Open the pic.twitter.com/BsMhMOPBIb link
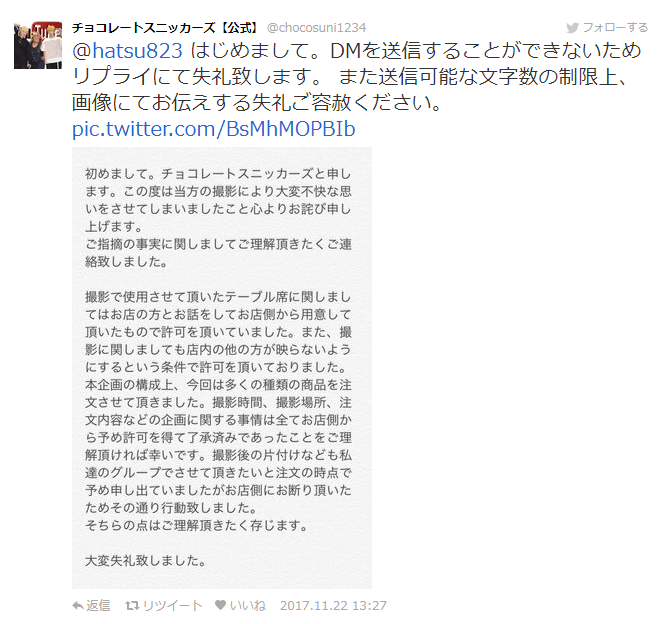Viewport: 667px width, 624px height. click(x=214, y=129)
